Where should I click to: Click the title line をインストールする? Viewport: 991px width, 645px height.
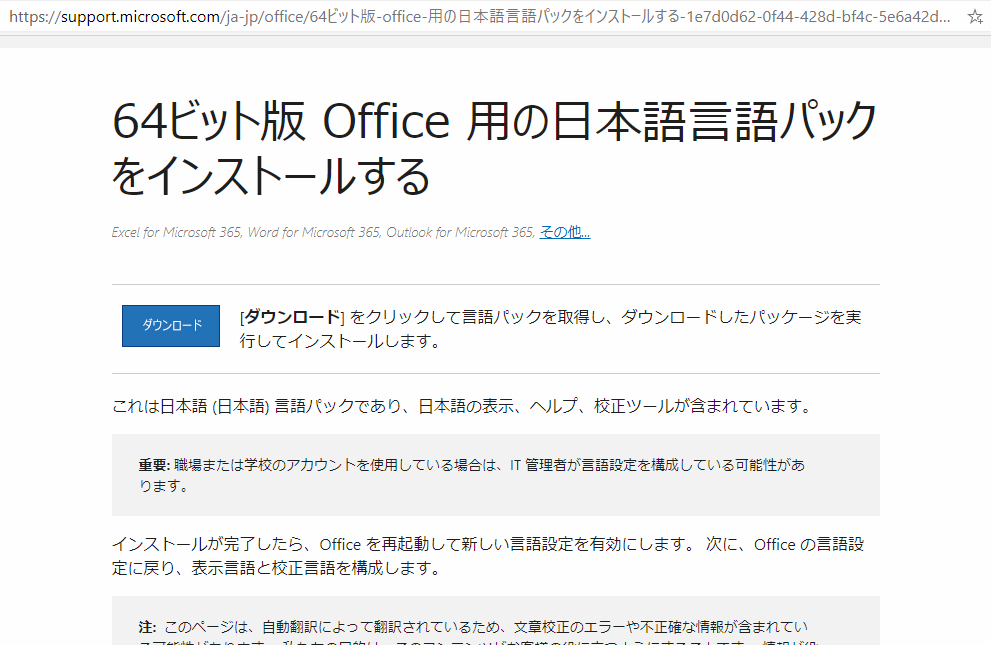271,176
